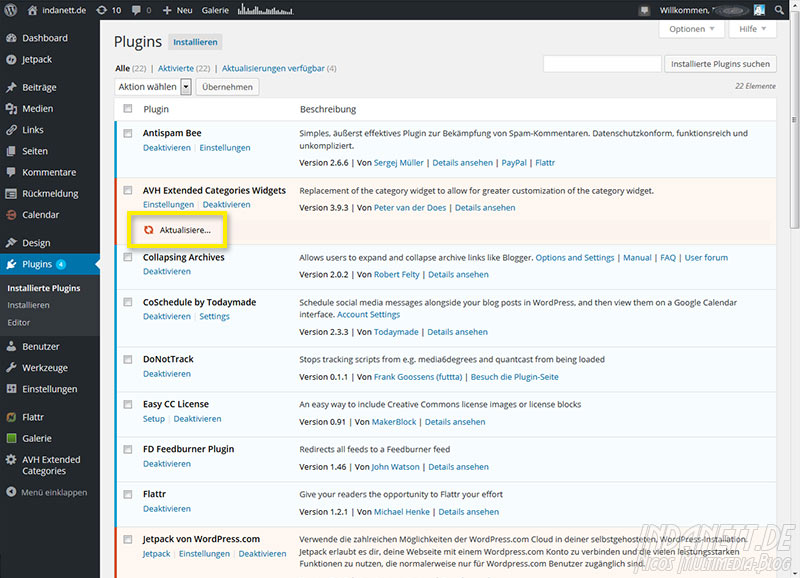This screenshot has height=578, width=800.
Task: Open Installierte Plugins submenu item
Action: point(44,288)
